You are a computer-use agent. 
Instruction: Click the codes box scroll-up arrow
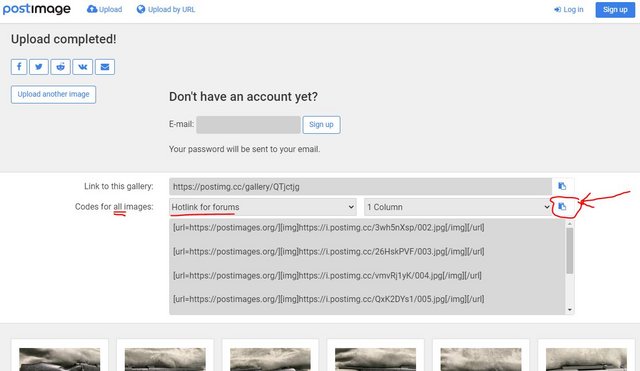[570, 224]
